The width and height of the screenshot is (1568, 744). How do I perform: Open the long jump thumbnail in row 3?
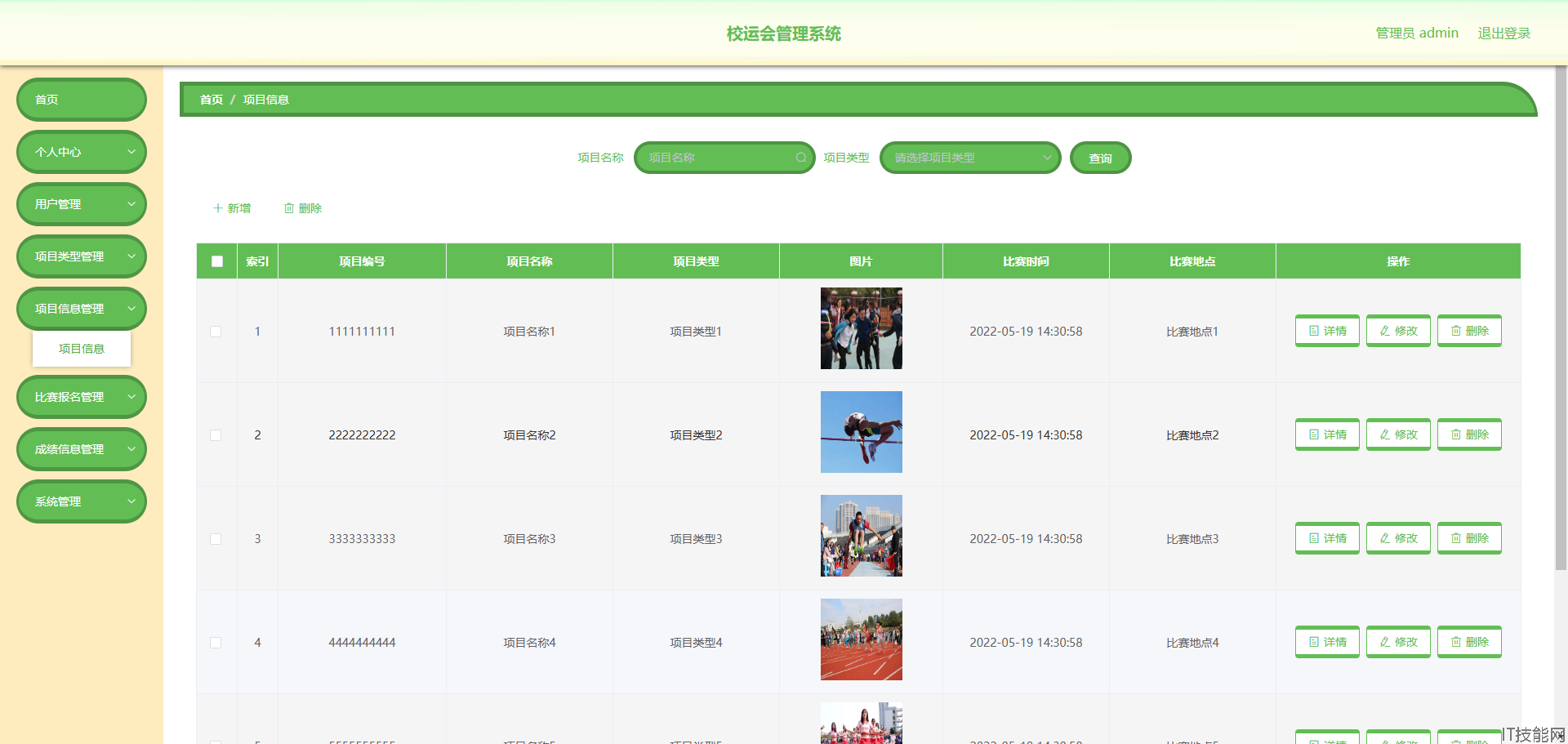tap(862, 536)
